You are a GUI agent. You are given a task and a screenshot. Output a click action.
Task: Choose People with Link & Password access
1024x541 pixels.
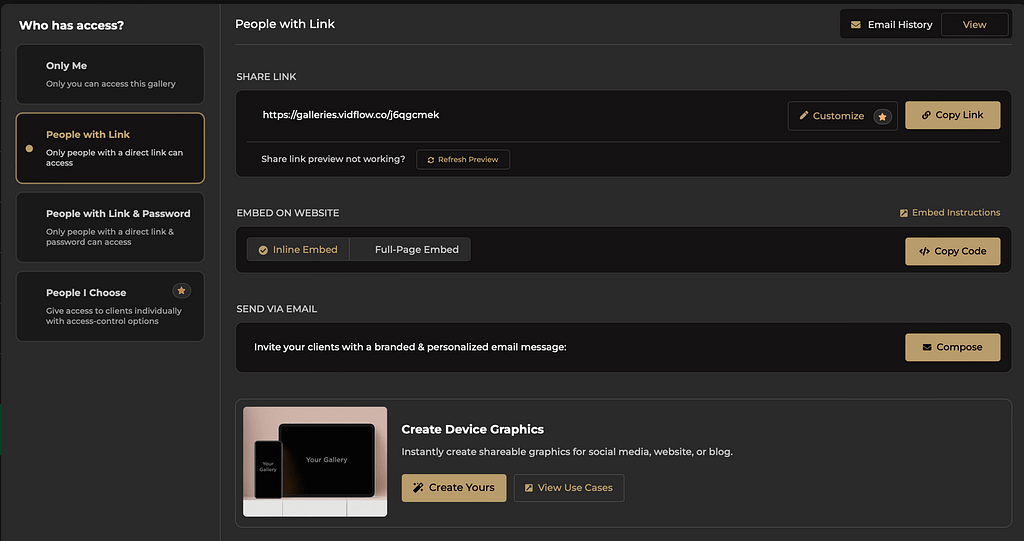(x=110, y=227)
